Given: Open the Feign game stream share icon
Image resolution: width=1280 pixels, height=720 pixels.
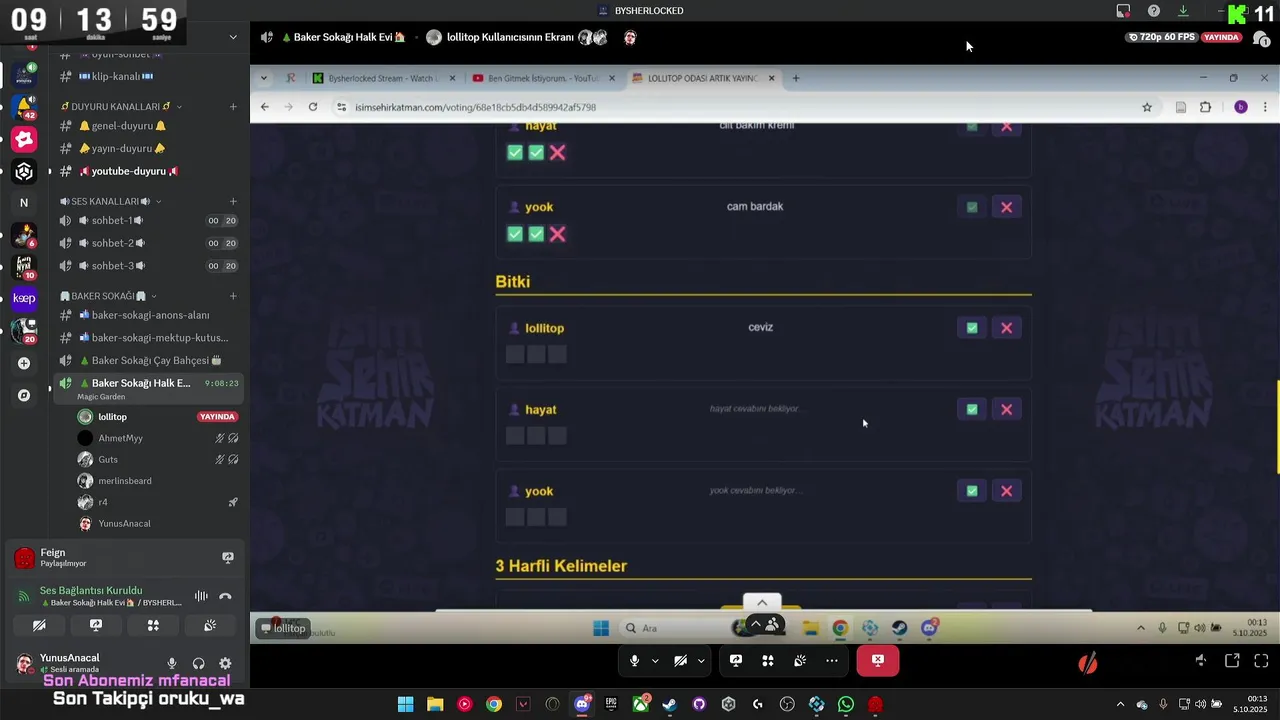Looking at the screenshot, I should [227, 557].
